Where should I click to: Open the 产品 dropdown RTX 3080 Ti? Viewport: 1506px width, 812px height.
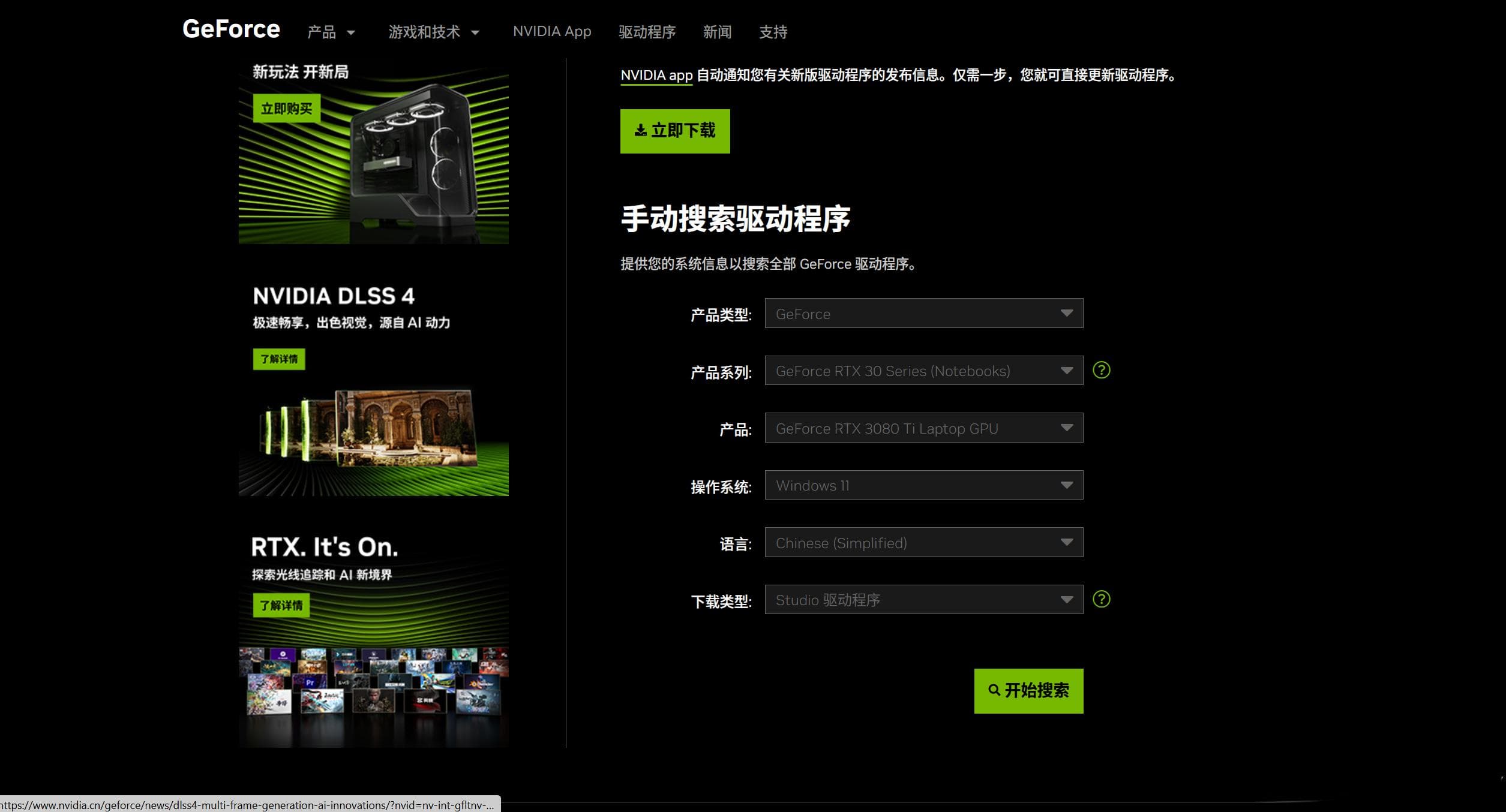[924, 428]
